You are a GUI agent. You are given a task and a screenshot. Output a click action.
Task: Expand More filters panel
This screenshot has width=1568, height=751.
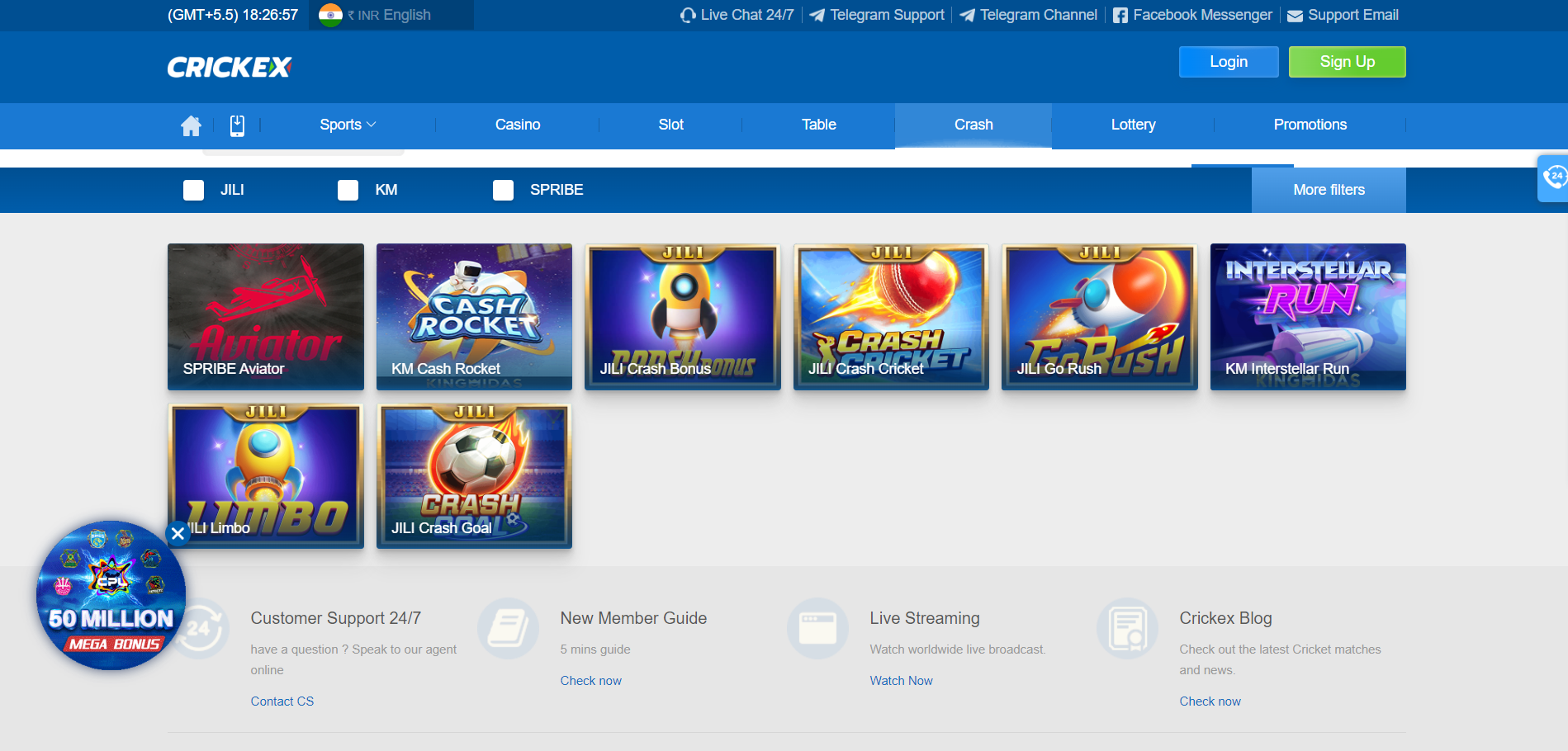coord(1328,190)
